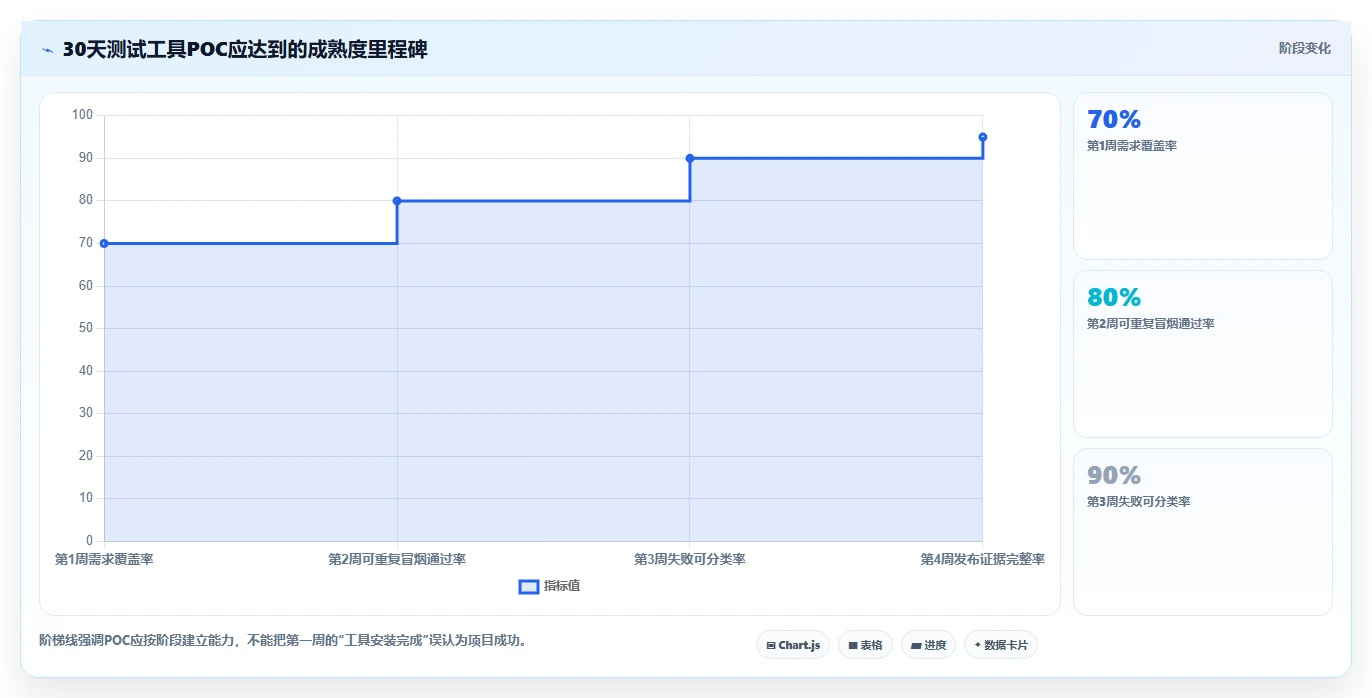This screenshot has height=698, width=1372.
Task: Click the y-axis value 50
Action: click(x=85, y=328)
